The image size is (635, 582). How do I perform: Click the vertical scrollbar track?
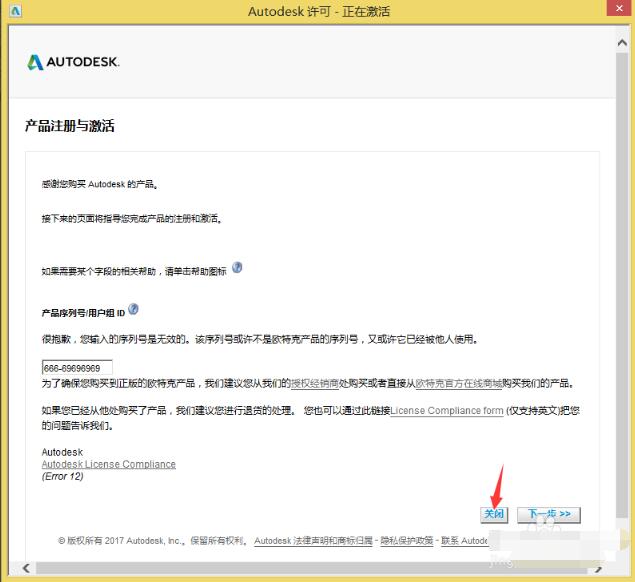[622, 284]
